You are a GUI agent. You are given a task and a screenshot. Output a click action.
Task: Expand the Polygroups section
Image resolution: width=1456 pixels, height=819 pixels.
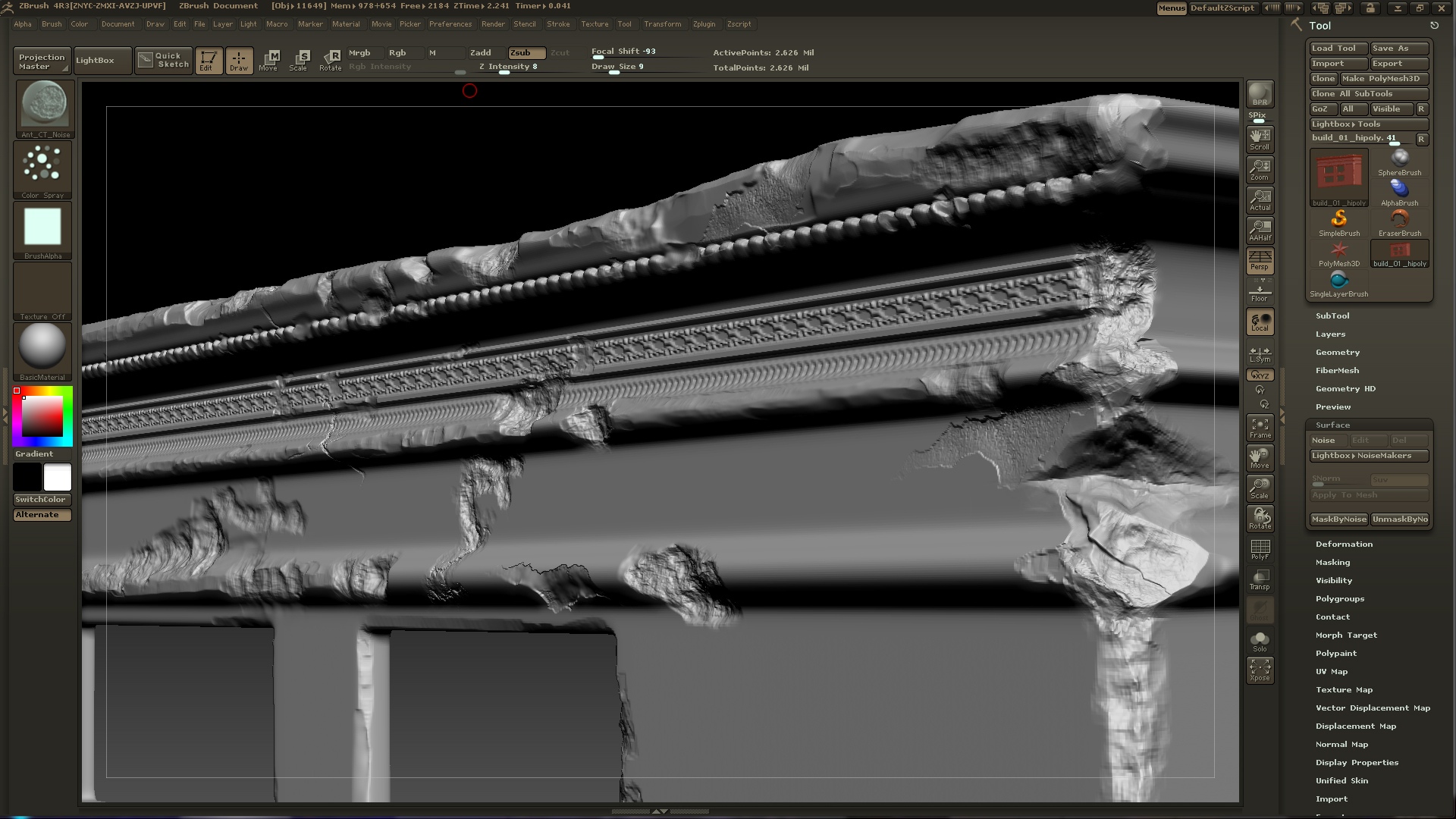(x=1339, y=598)
